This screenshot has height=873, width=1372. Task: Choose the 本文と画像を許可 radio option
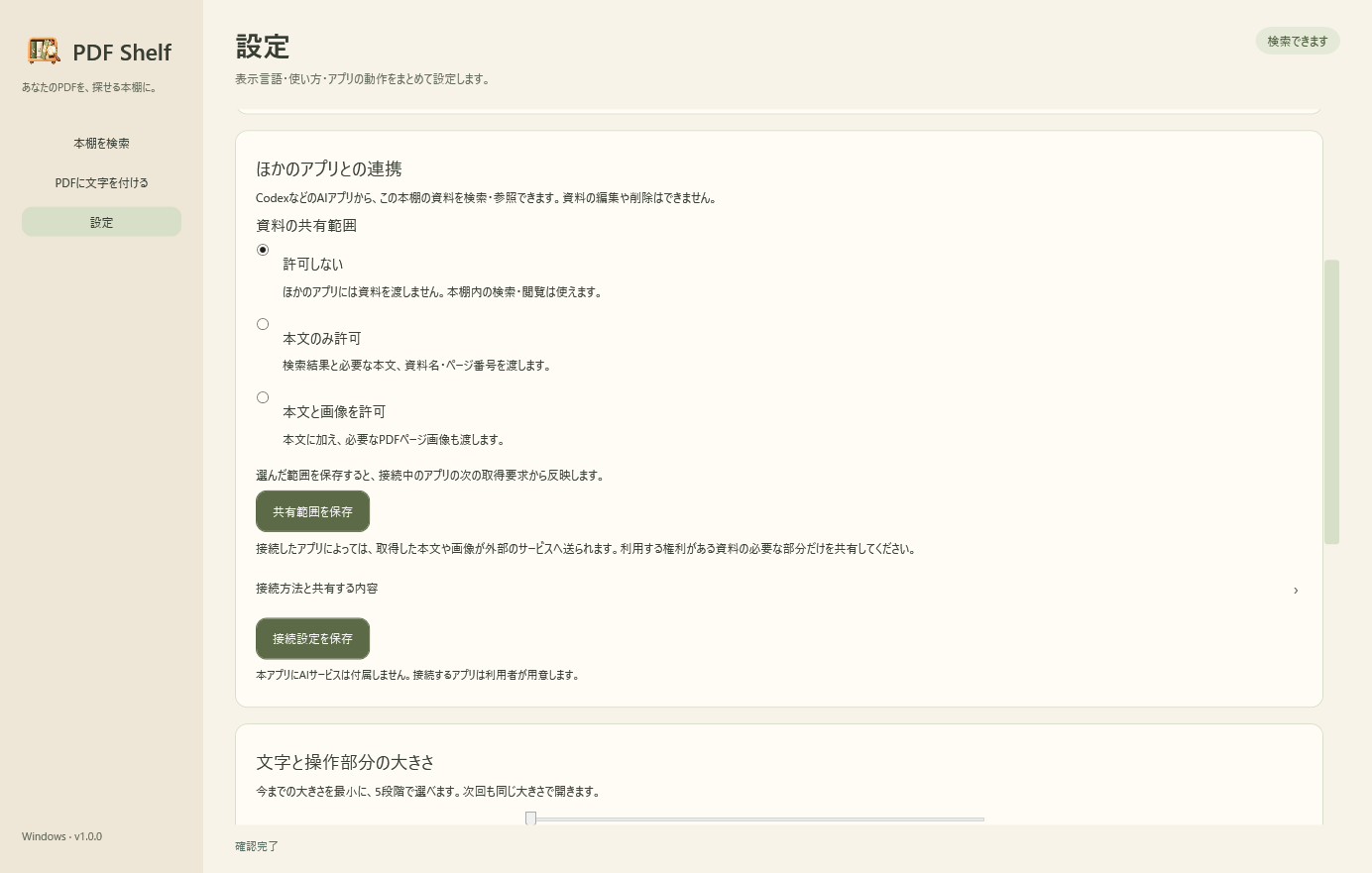click(x=263, y=397)
